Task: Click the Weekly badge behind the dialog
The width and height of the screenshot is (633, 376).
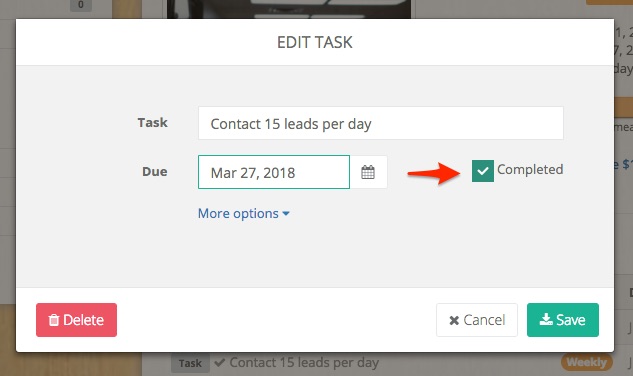Action: point(587,362)
